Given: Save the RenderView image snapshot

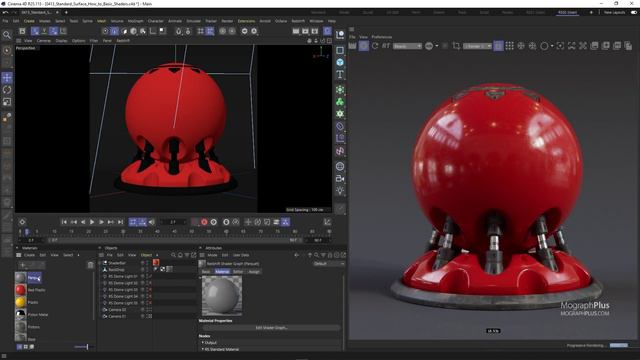Looking at the screenshot, I should pyautogui.click(x=594, y=46).
